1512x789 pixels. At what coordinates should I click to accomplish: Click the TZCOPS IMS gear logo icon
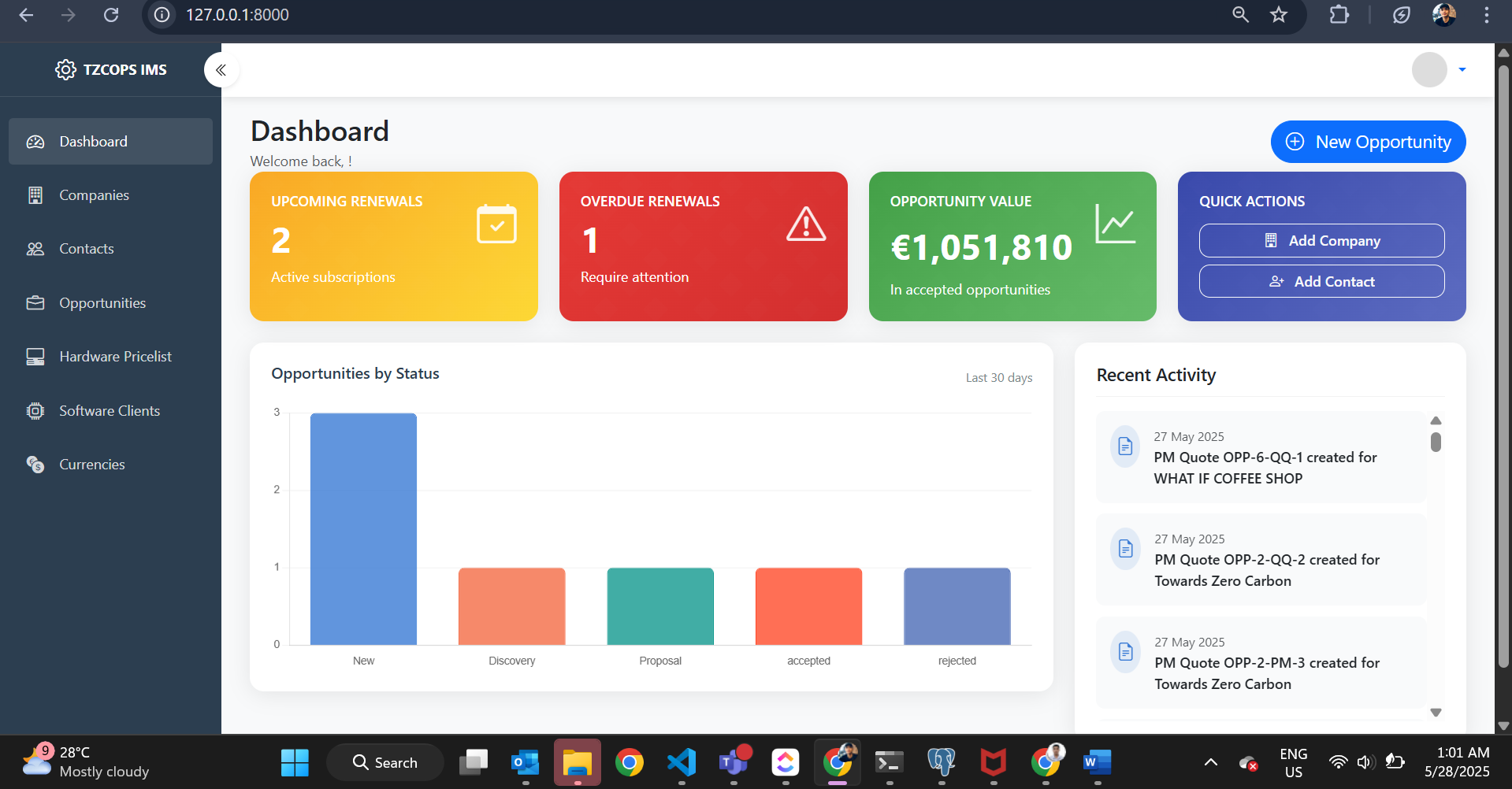pos(65,70)
